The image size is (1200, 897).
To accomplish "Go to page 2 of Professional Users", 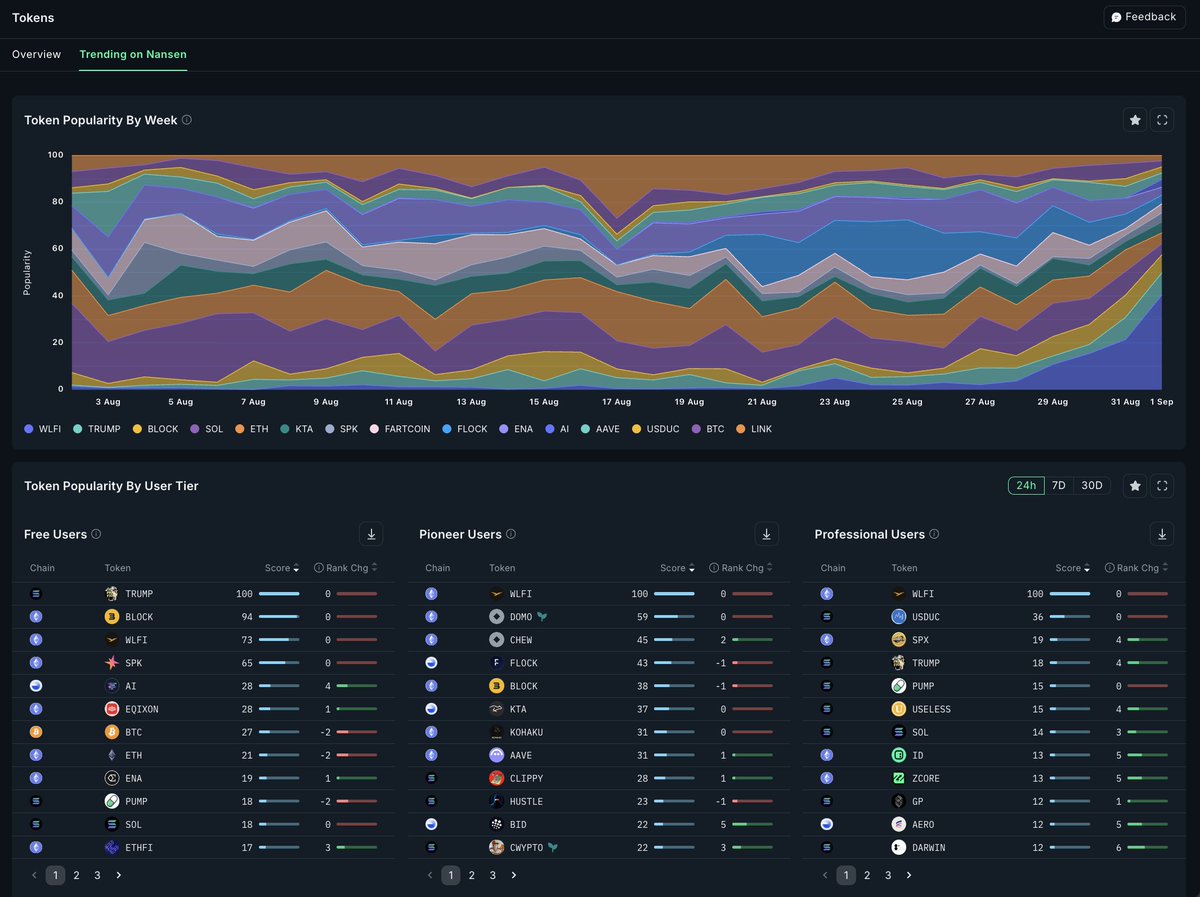I will click(x=867, y=875).
